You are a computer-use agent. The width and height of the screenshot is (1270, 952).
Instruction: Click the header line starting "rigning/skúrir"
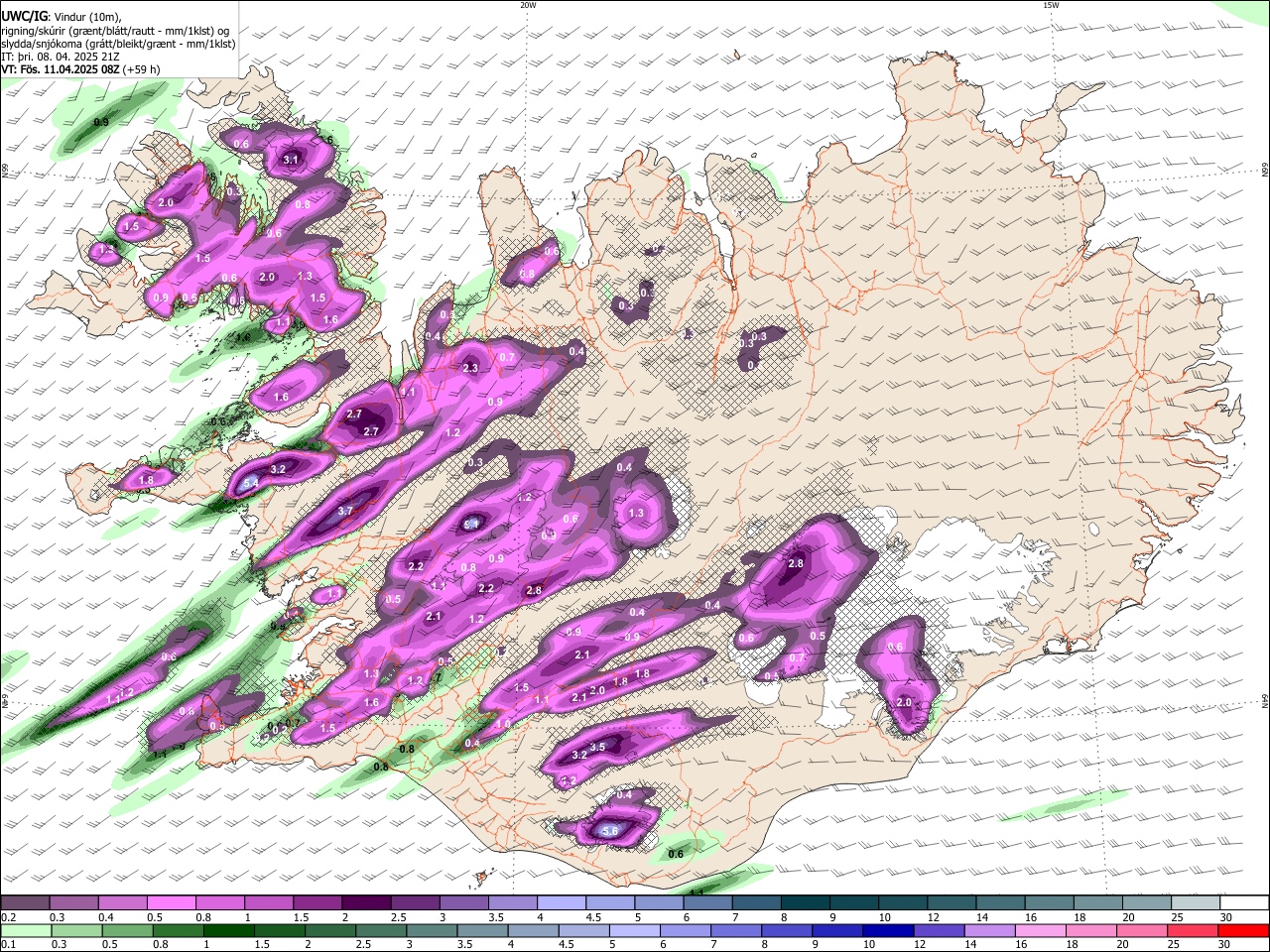(114, 30)
